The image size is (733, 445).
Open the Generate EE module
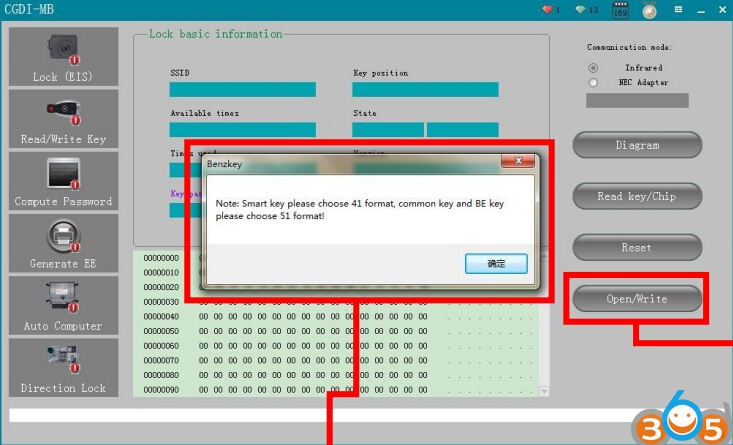(63, 243)
